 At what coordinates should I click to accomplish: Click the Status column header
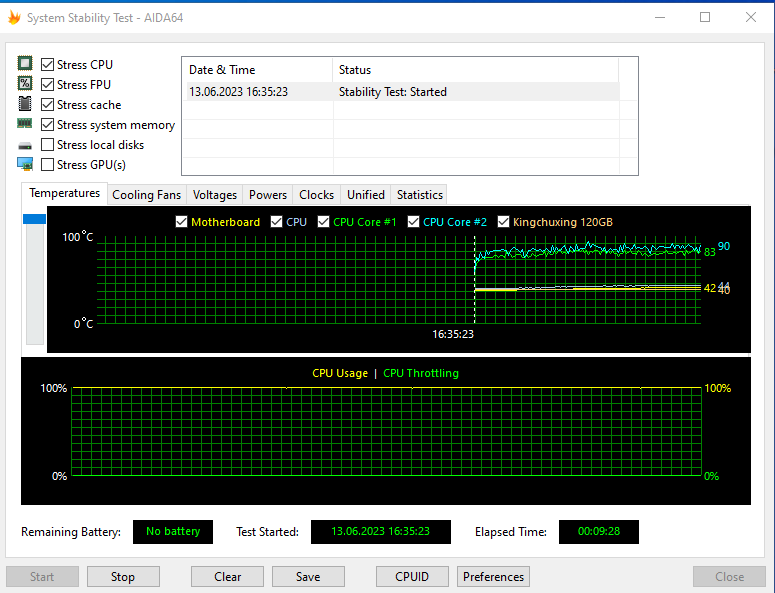tap(475, 70)
